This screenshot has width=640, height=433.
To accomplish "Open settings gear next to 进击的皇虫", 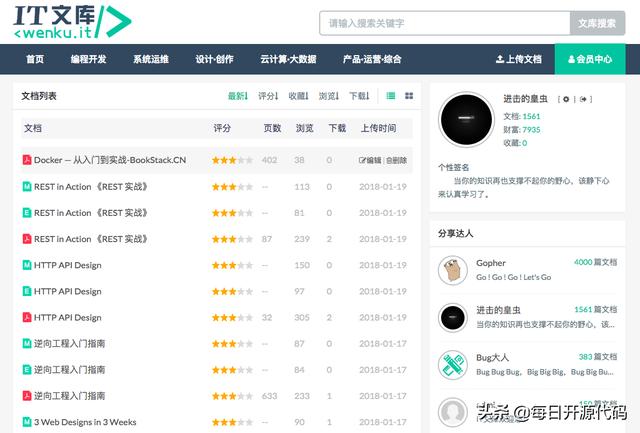I will (566, 99).
